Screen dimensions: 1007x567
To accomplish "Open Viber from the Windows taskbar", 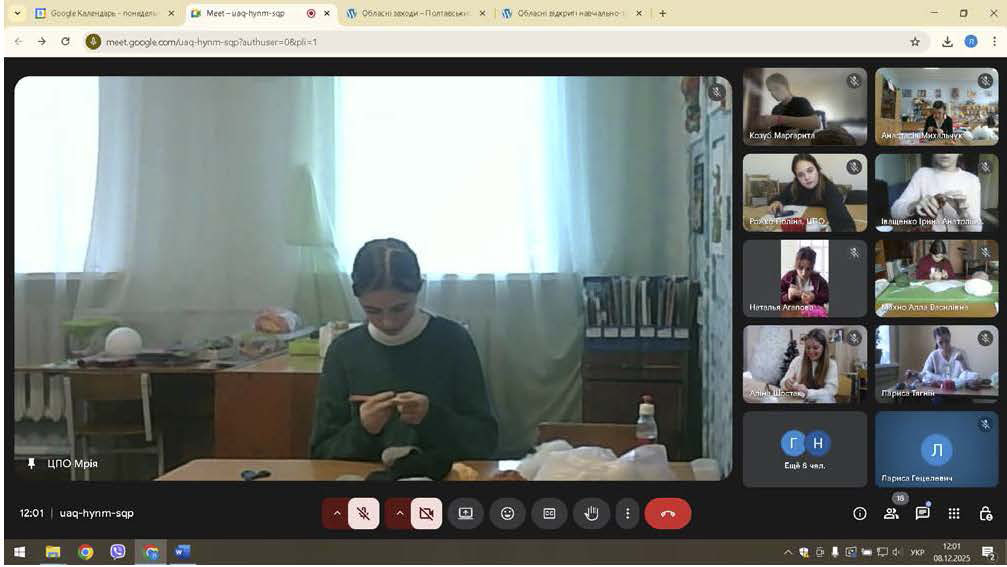I will (x=118, y=551).
